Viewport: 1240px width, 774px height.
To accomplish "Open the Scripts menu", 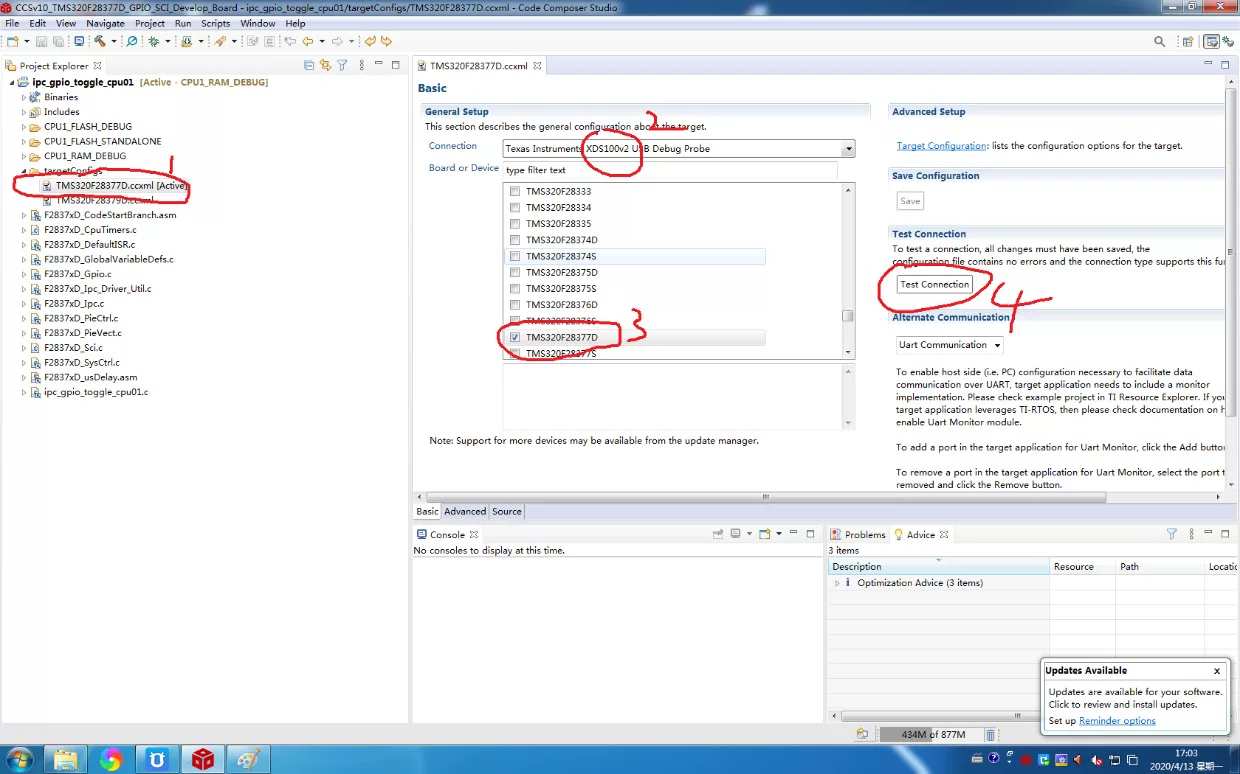I will pos(216,23).
